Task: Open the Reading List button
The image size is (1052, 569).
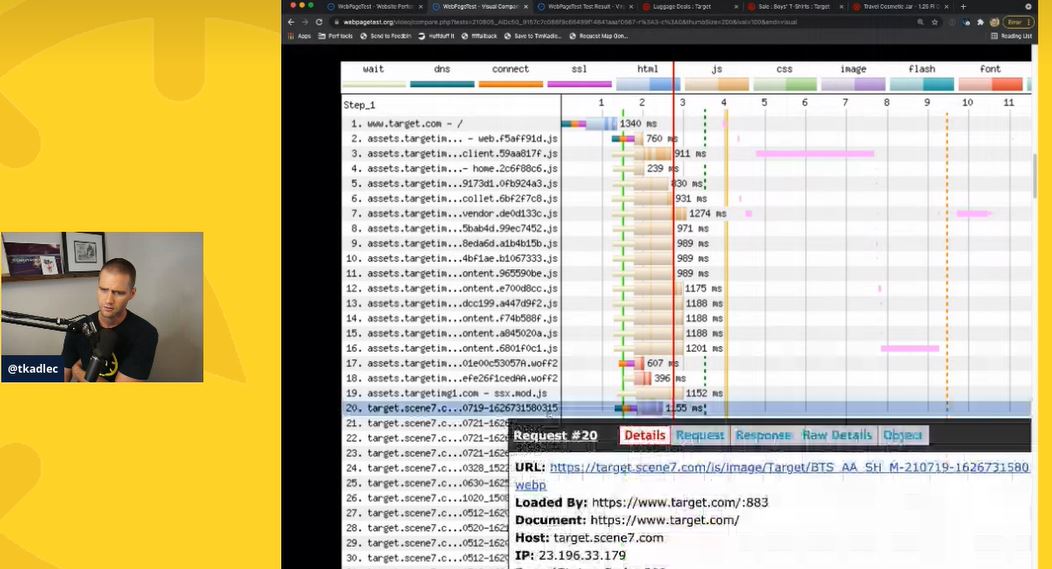Action: tap(1011, 36)
